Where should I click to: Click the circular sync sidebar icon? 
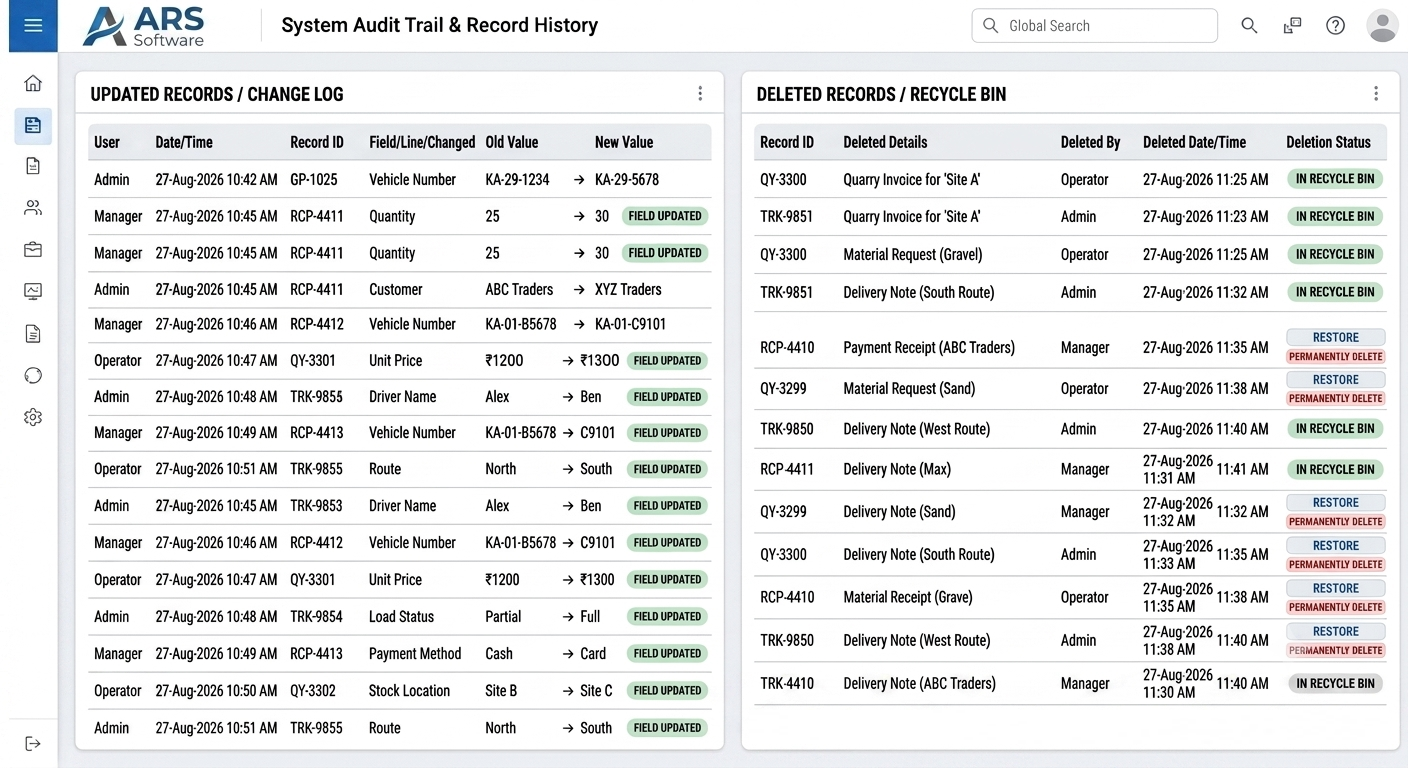[33, 375]
